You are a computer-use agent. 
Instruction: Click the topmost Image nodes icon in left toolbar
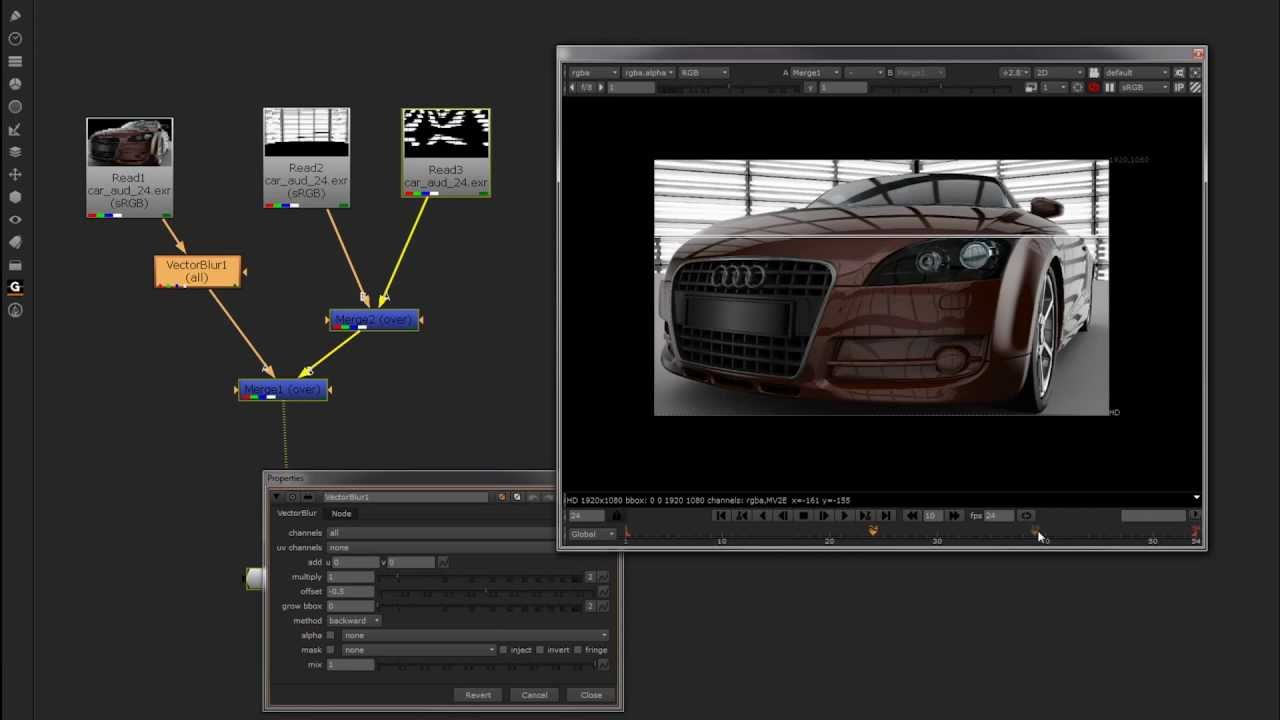[x=15, y=15]
